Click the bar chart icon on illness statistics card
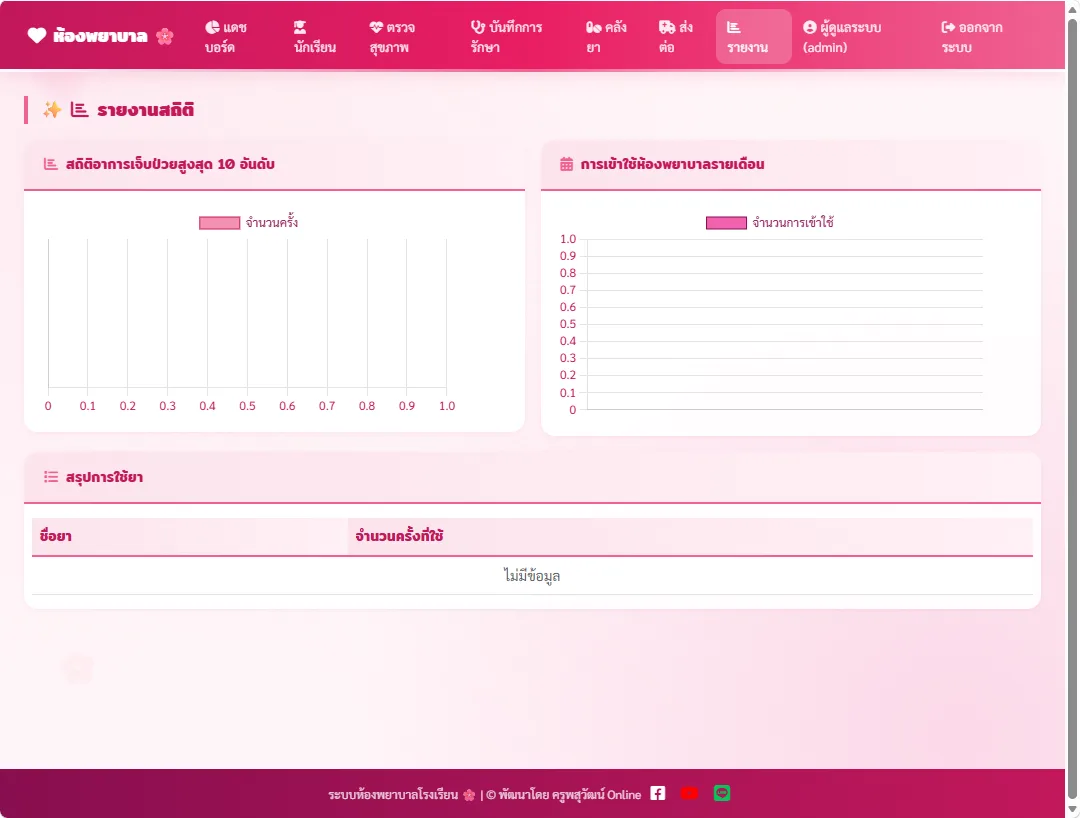Viewport: 1080px width, 818px height. 50,164
